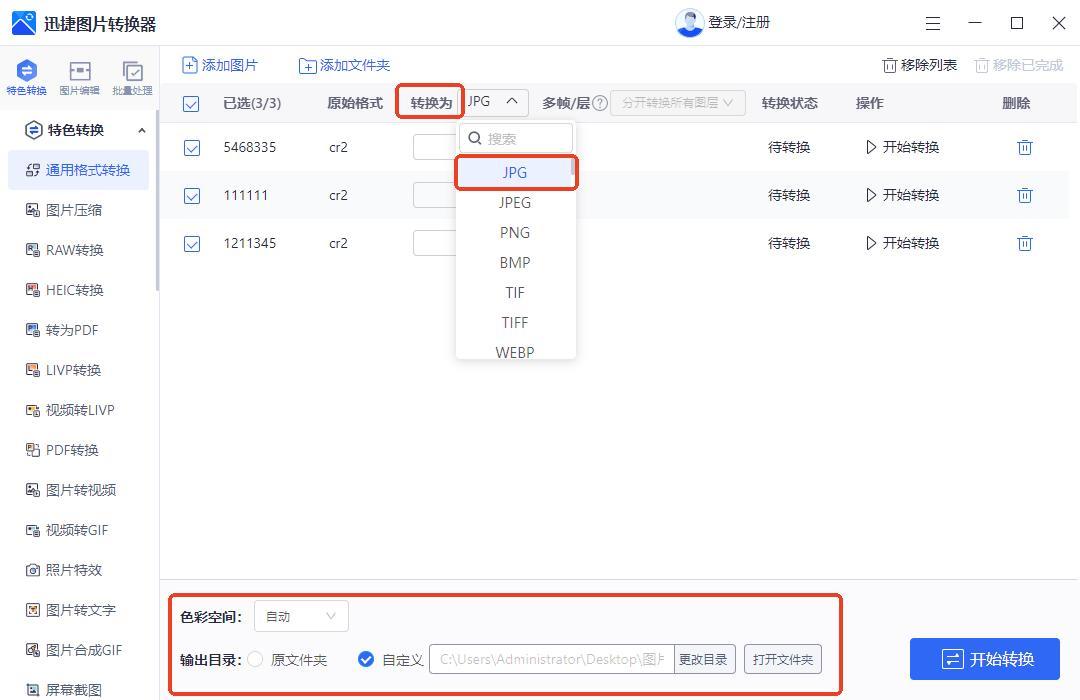This screenshot has height=700, width=1080.
Task: Delete the 1211345 row with trash icon
Action: (x=1024, y=243)
